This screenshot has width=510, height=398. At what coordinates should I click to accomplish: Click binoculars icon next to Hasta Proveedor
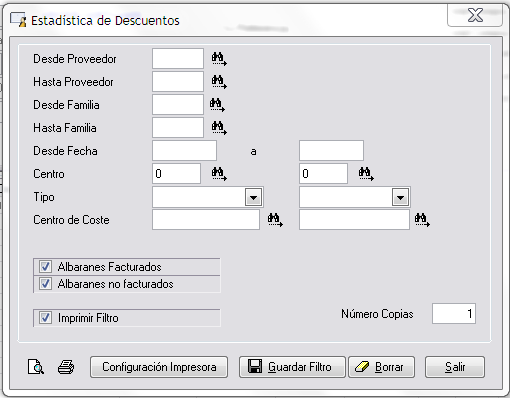tap(219, 82)
